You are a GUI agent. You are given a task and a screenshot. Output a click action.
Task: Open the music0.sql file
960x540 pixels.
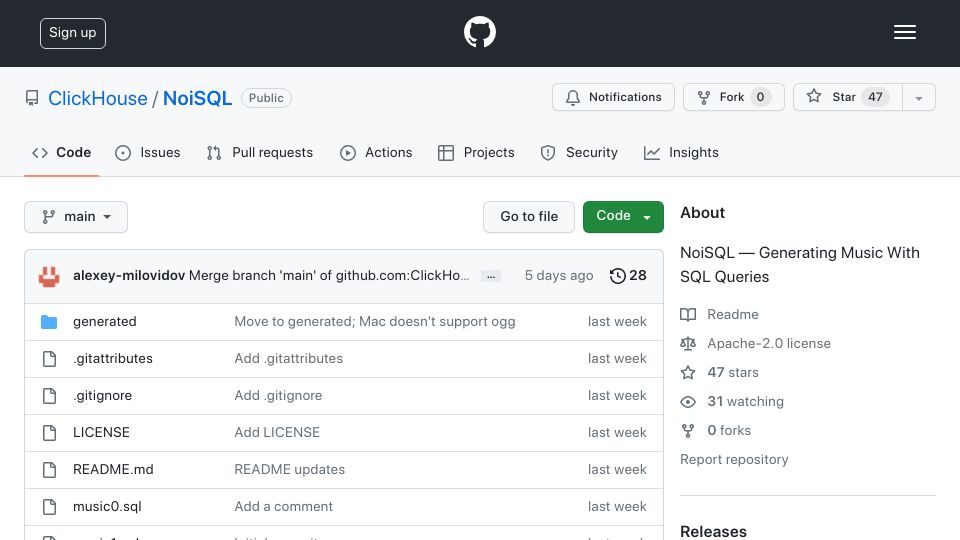pos(107,506)
